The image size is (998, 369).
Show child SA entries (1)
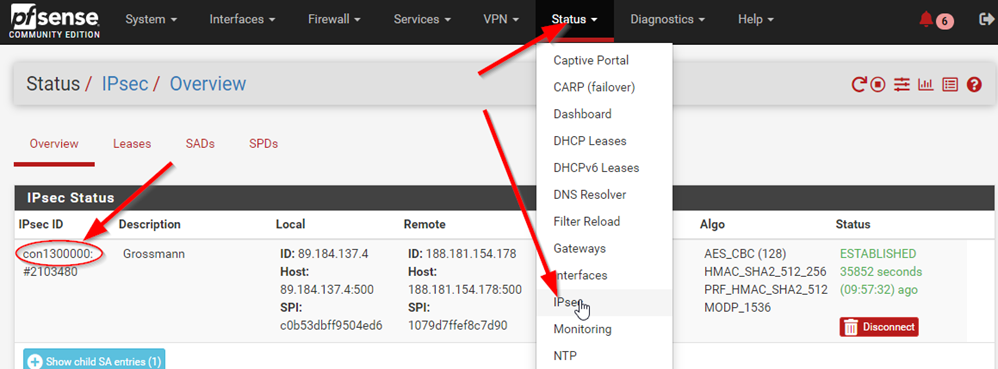tap(94, 361)
